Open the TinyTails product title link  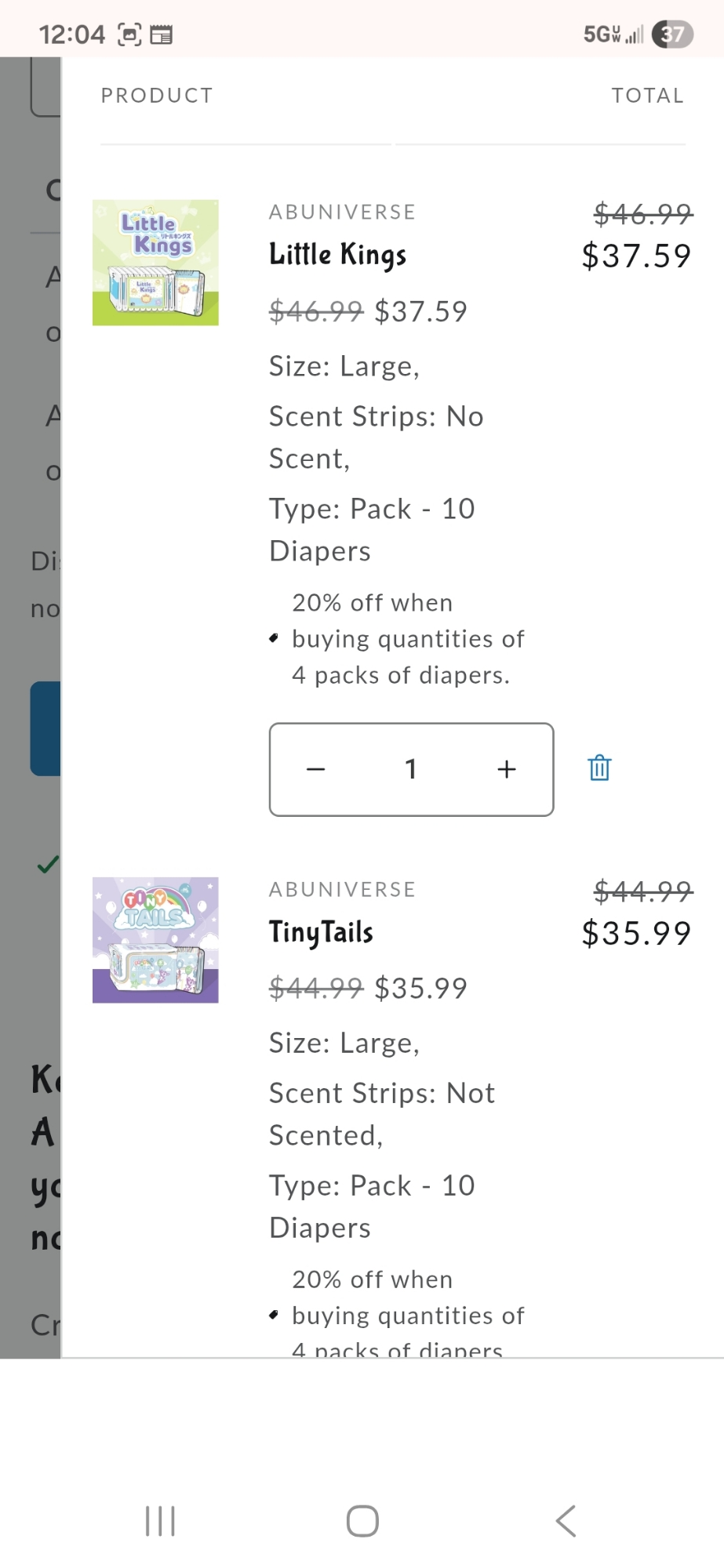(x=321, y=932)
